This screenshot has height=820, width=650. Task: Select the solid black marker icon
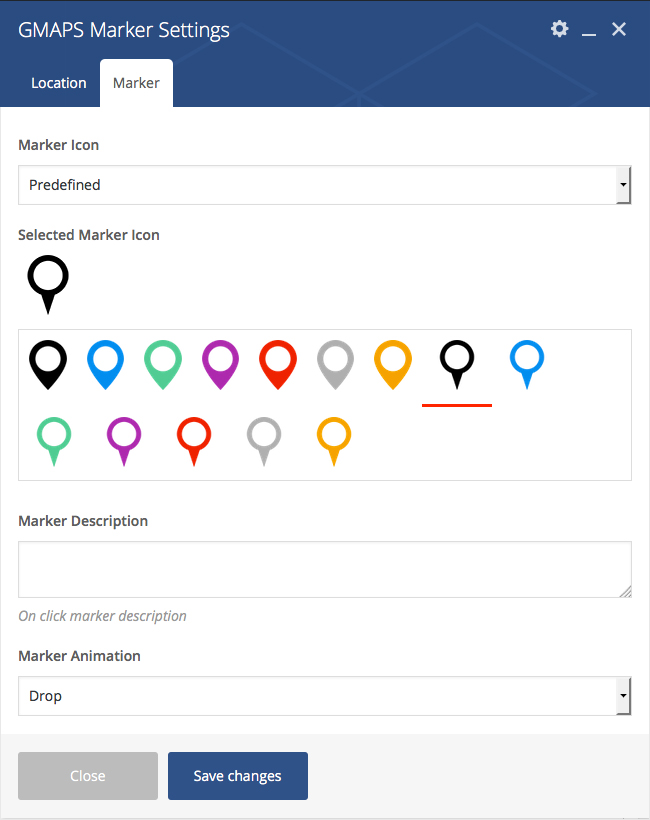coord(48,365)
